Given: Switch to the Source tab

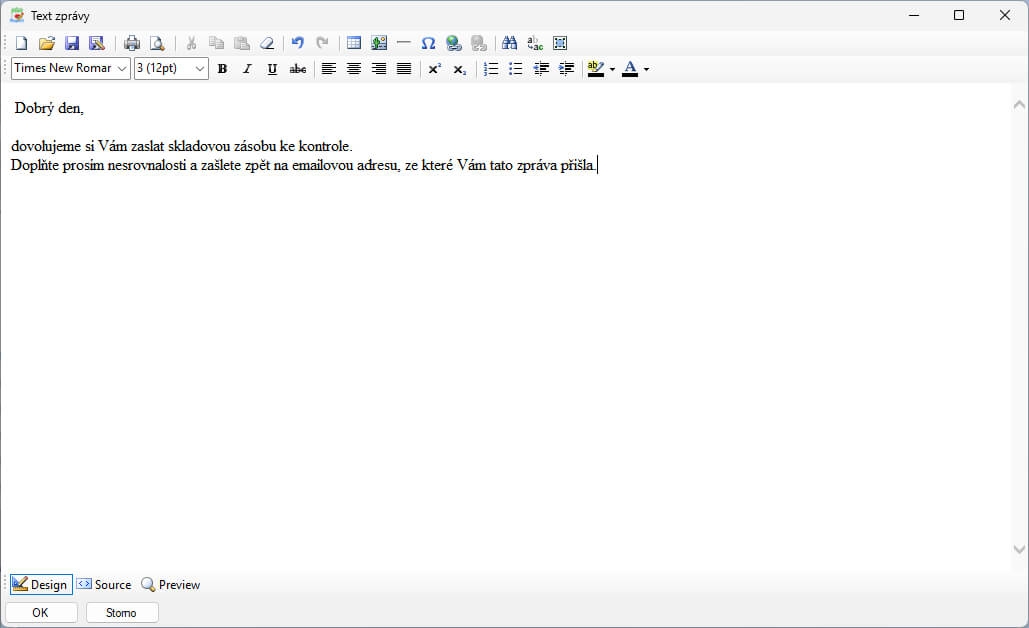Looking at the screenshot, I should (x=104, y=585).
